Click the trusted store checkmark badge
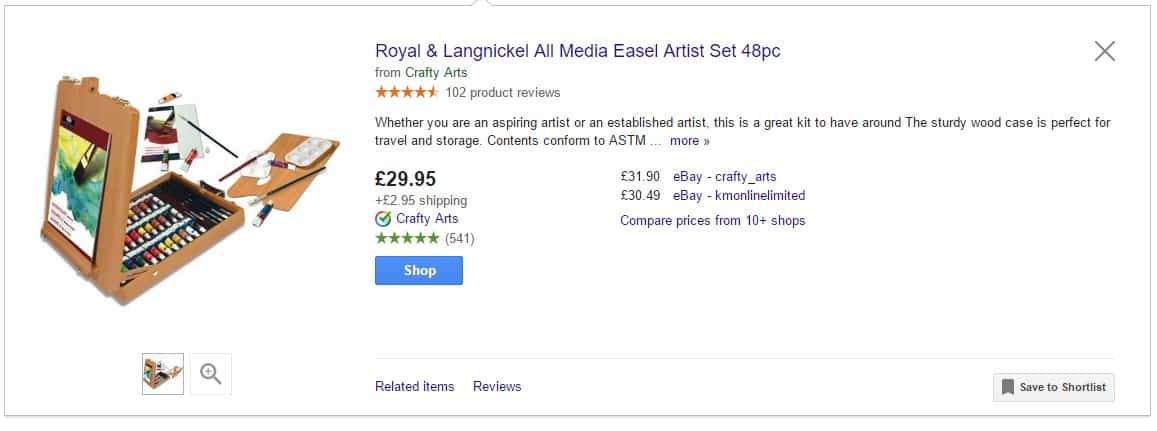 click(383, 219)
